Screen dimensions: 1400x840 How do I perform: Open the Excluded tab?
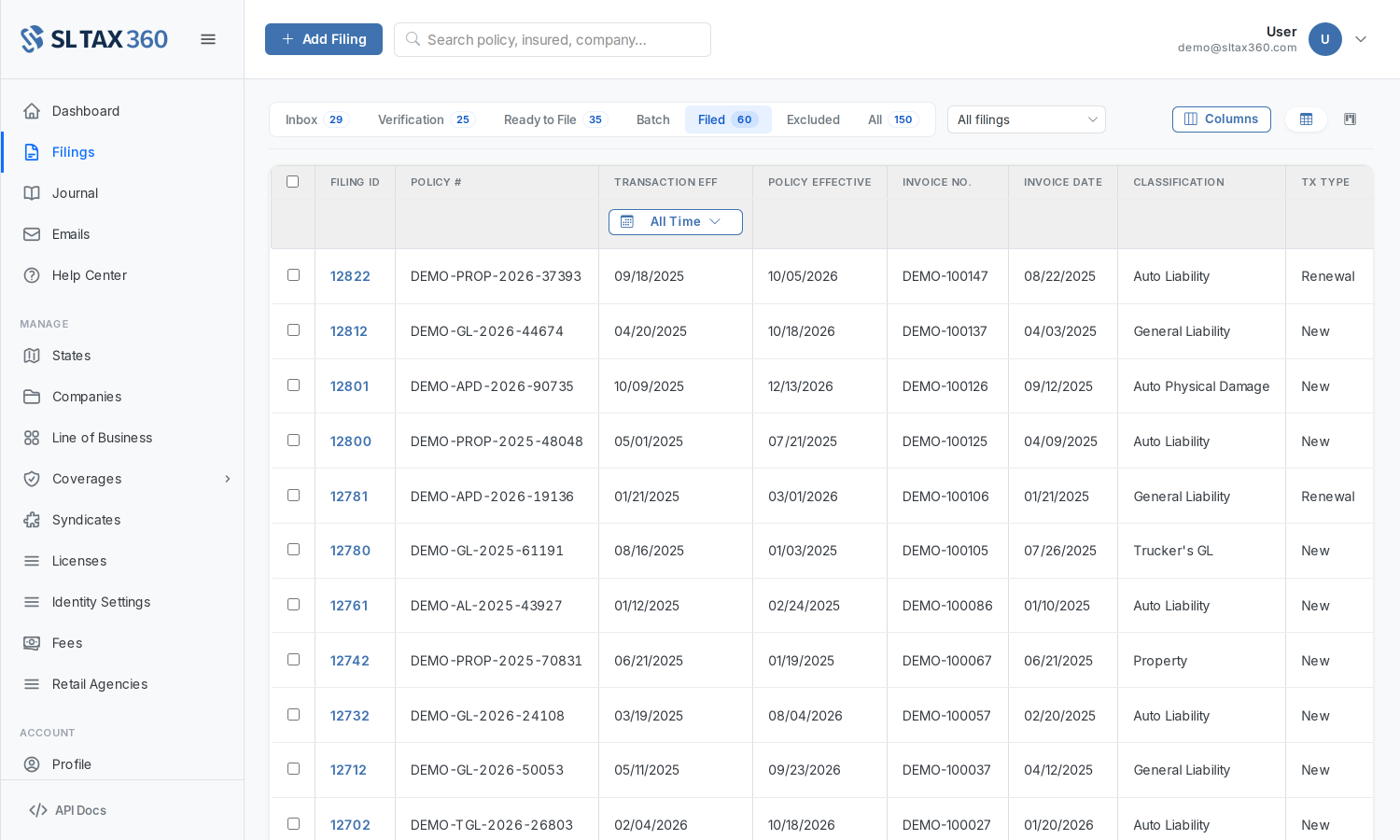tap(813, 119)
